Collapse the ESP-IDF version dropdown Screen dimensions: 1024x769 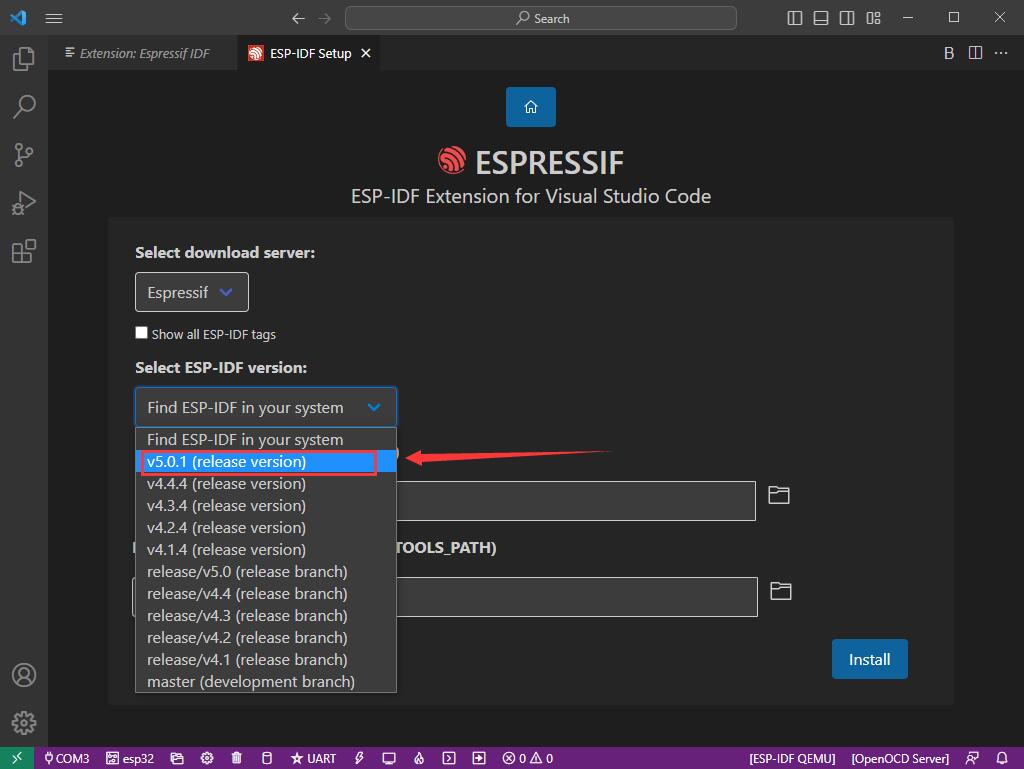[x=265, y=407]
